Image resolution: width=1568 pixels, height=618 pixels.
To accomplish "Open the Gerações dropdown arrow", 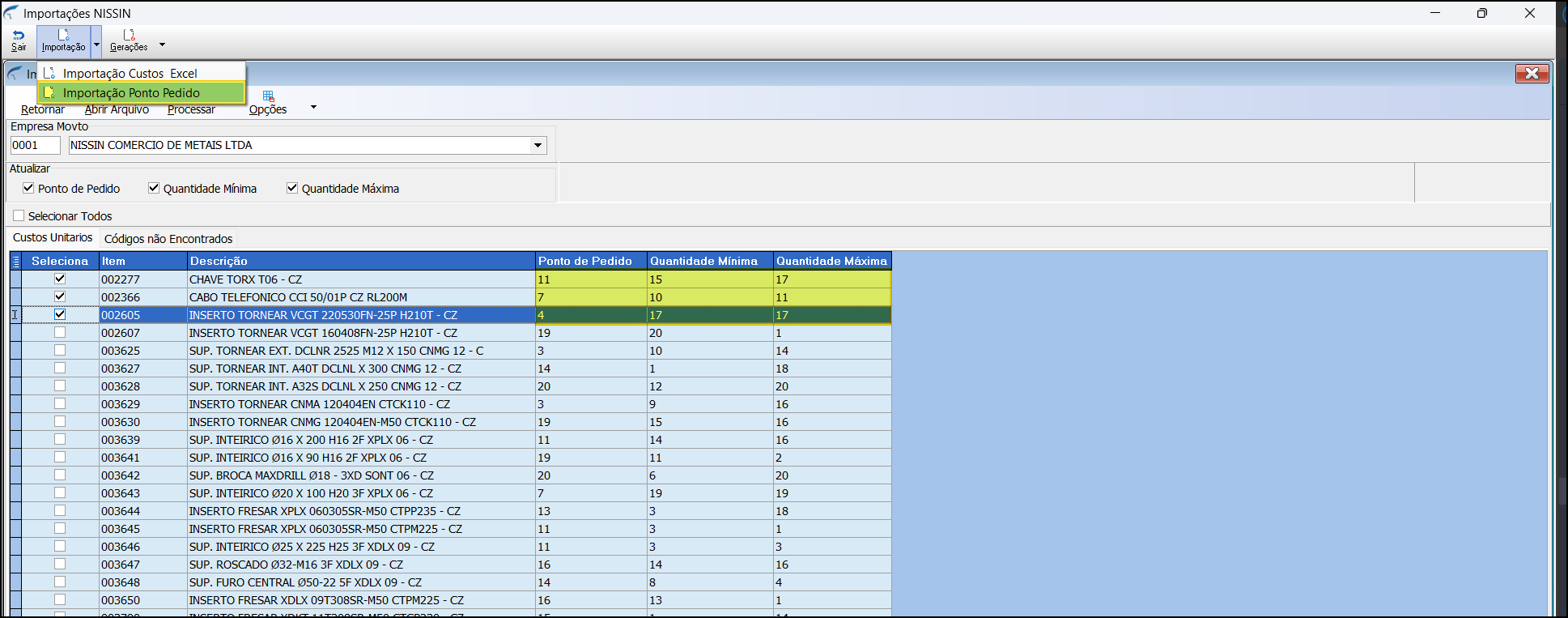I will pyautogui.click(x=162, y=45).
